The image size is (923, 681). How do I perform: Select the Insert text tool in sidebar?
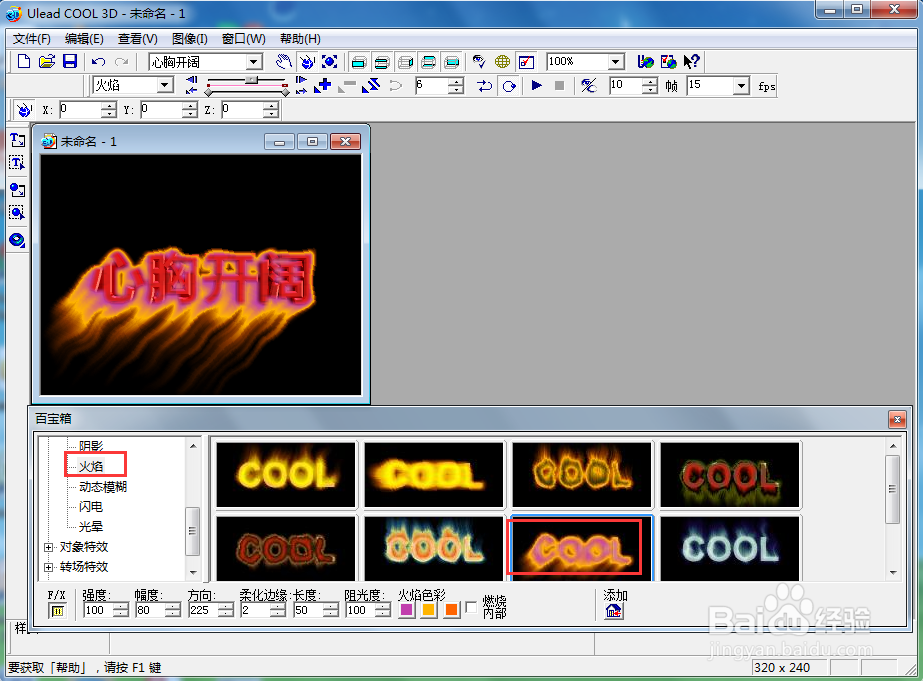[17, 140]
